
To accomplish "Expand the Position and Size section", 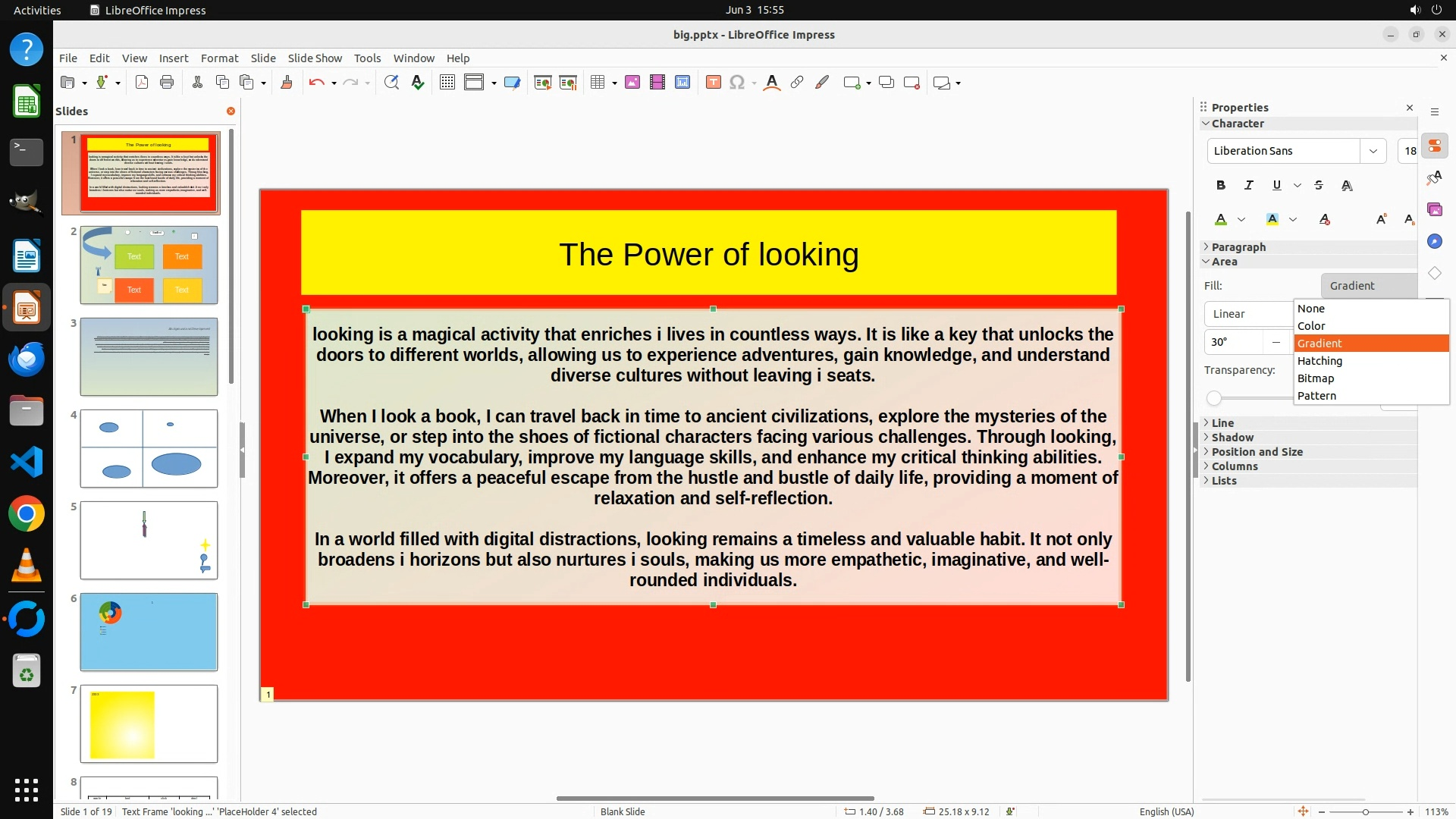I will point(1257,452).
